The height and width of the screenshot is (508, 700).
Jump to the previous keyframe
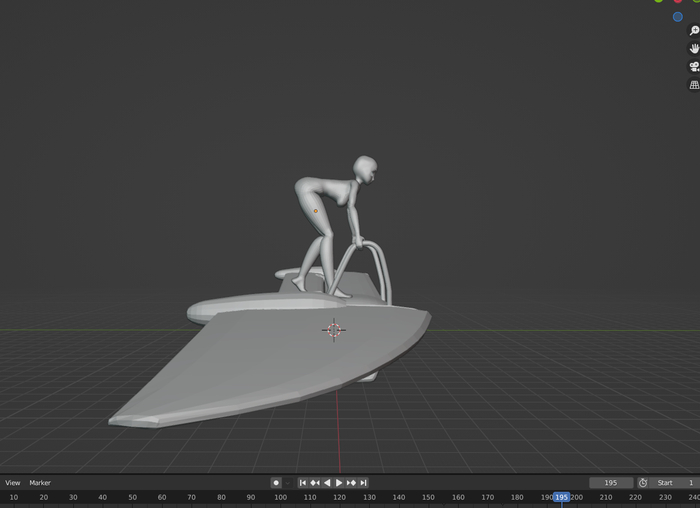[x=315, y=483]
